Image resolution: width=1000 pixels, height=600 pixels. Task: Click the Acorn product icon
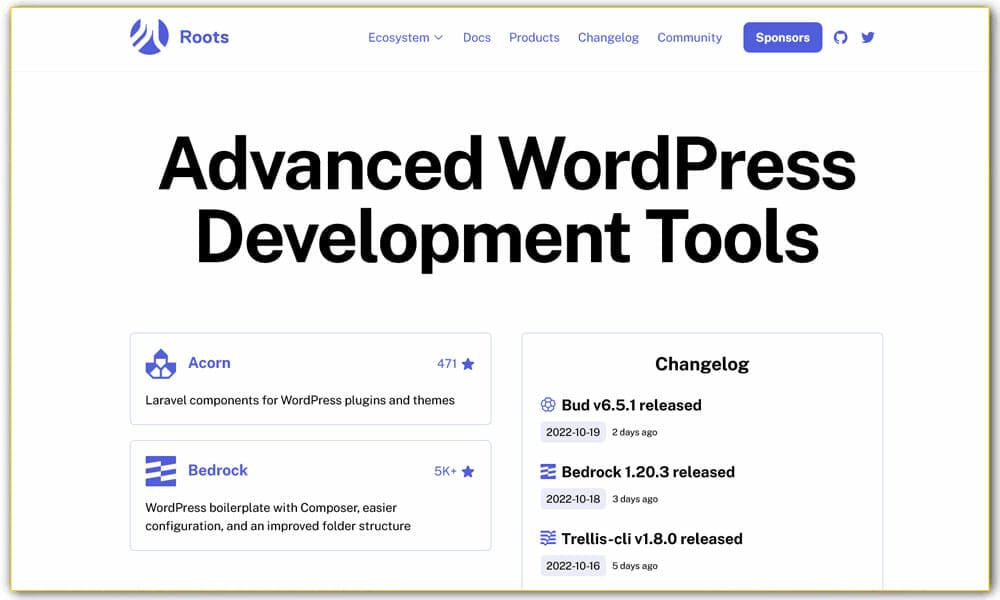(x=161, y=364)
